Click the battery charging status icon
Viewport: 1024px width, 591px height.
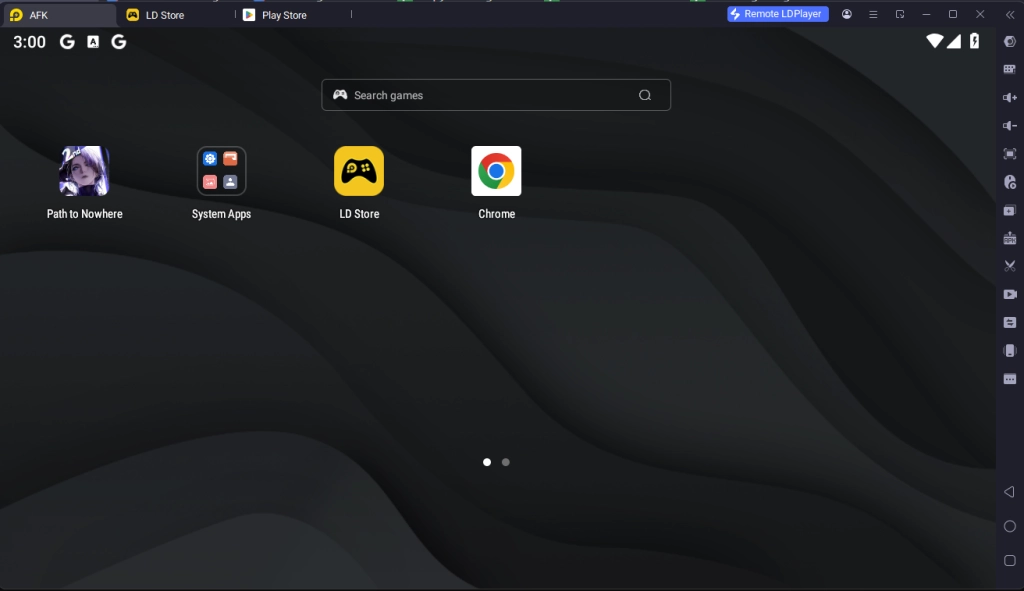pyautogui.click(x=974, y=40)
